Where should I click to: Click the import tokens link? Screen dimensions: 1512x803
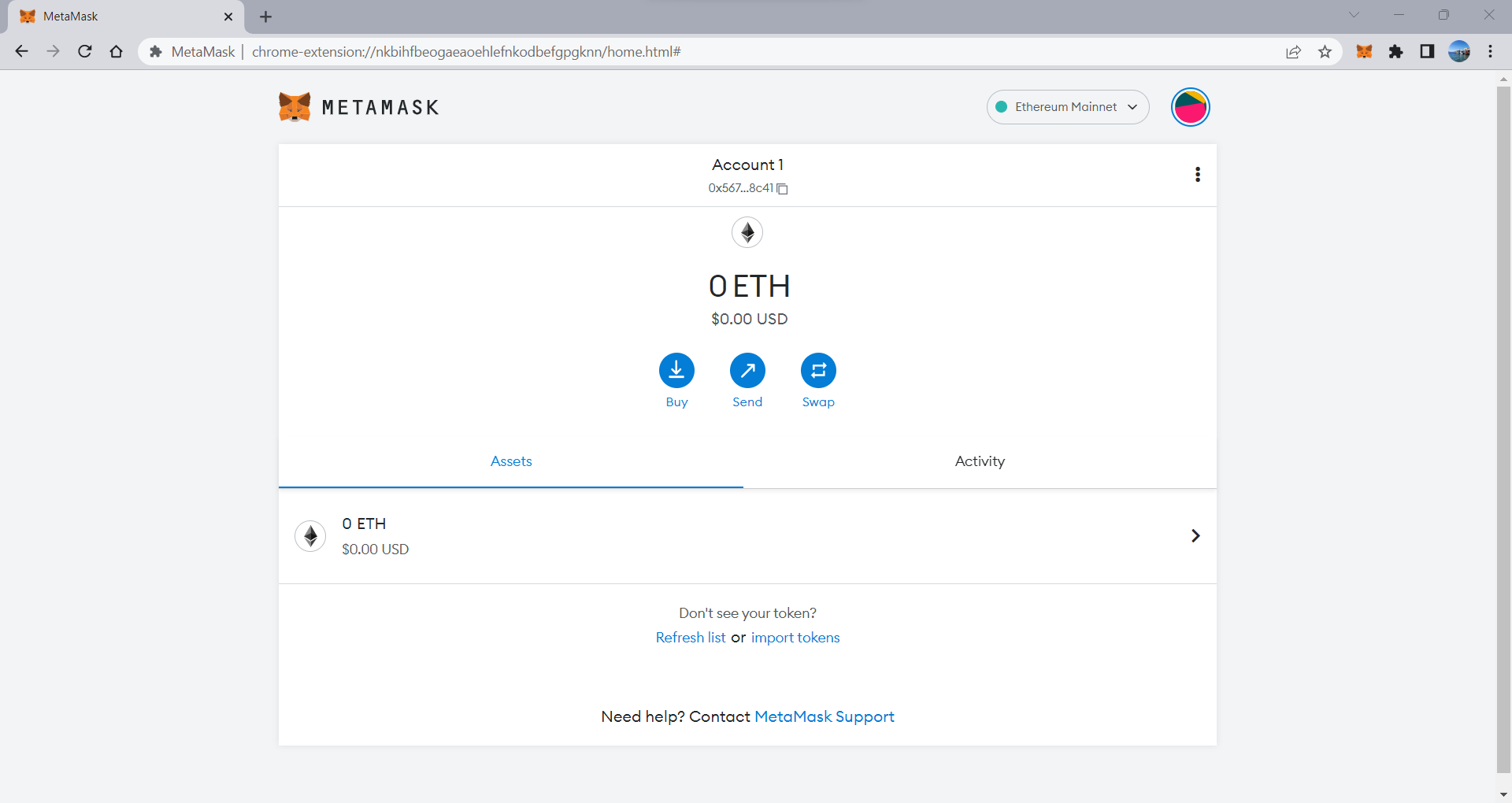coord(795,638)
